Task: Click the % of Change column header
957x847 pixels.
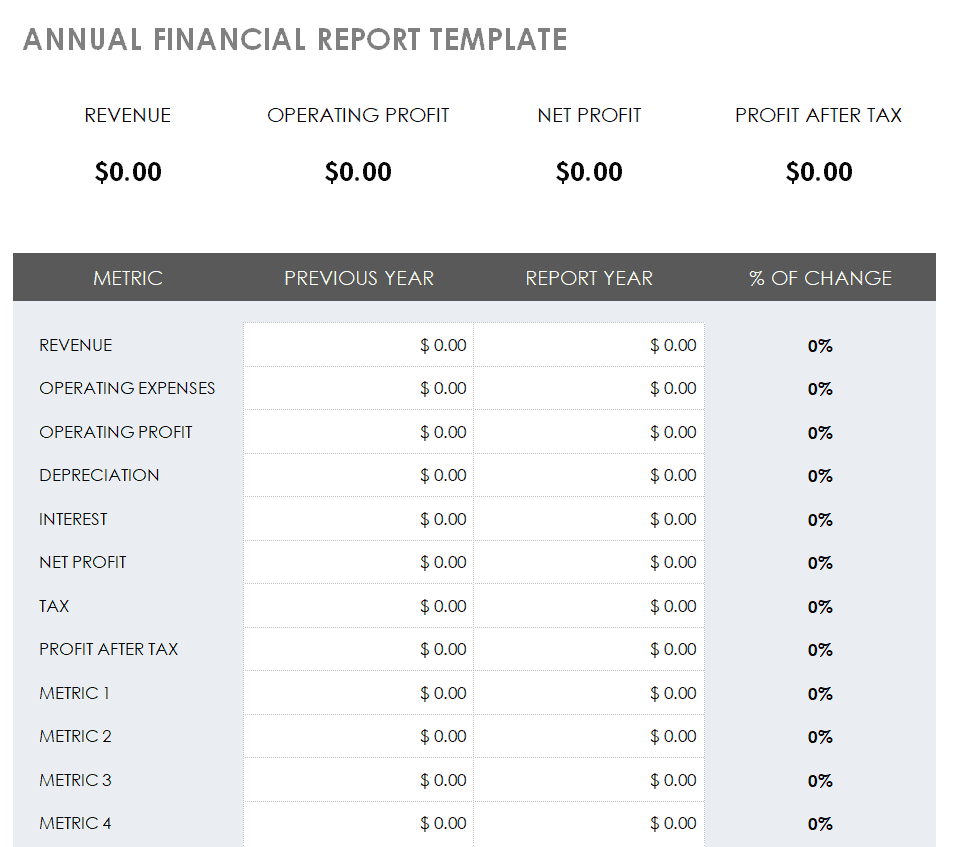Action: [x=820, y=278]
